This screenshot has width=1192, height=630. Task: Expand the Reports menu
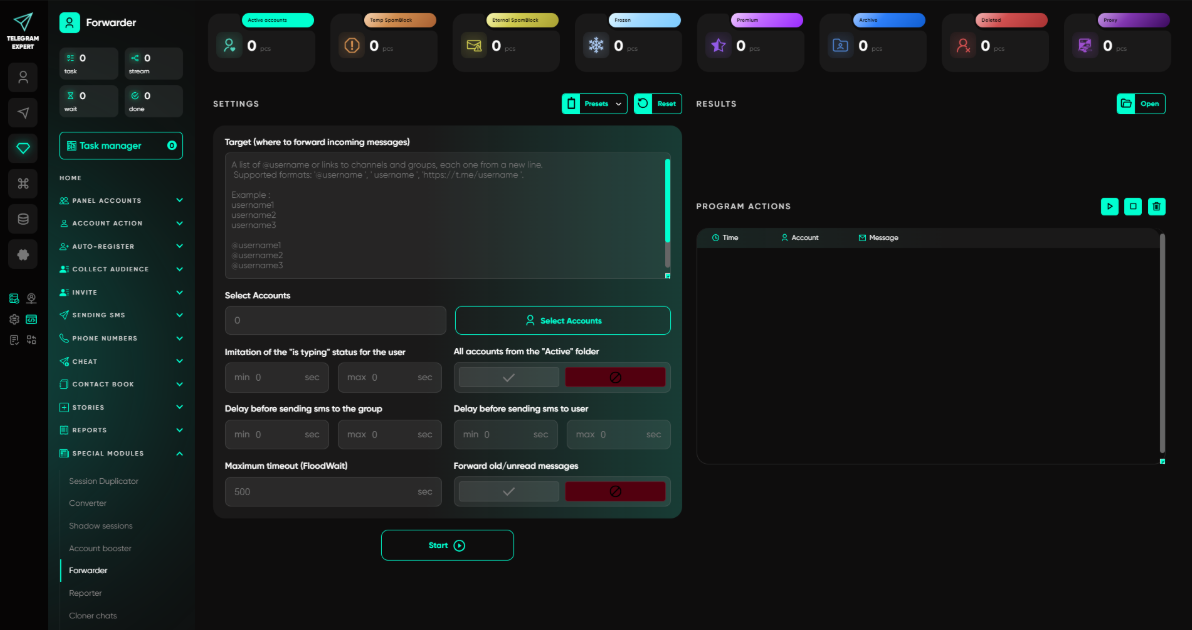coord(121,430)
